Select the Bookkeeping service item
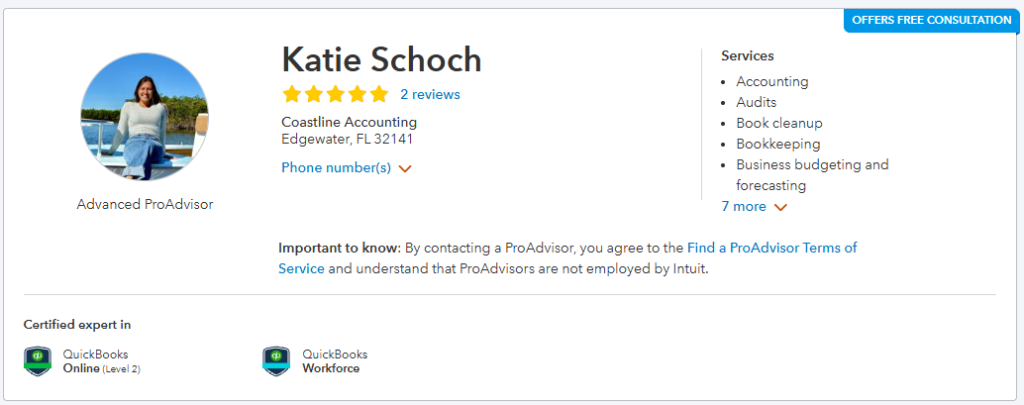 coord(778,144)
